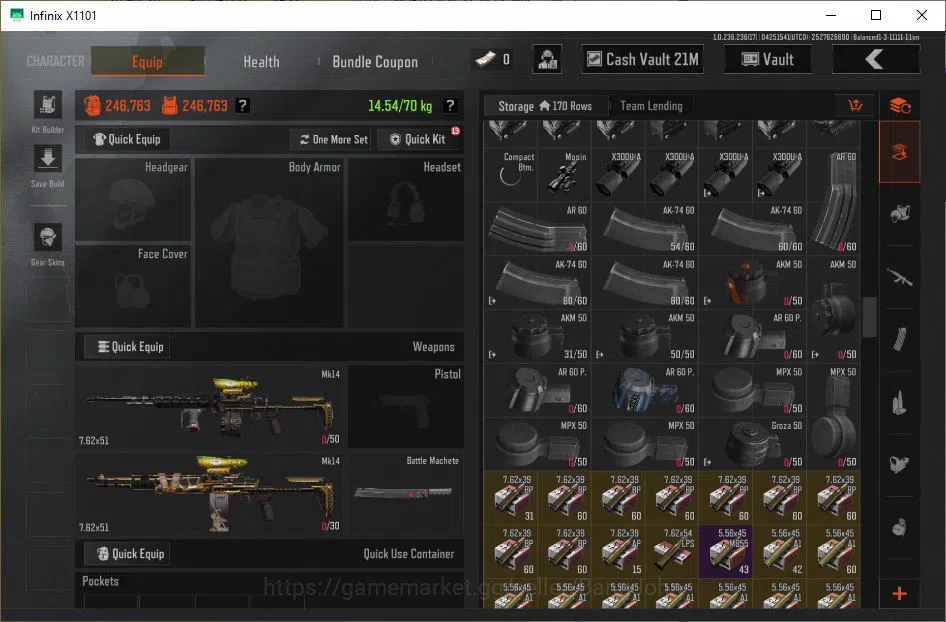Click the 14.54/70 kg weight value
Image resolution: width=946 pixels, height=622 pixels.
[x=400, y=106]
